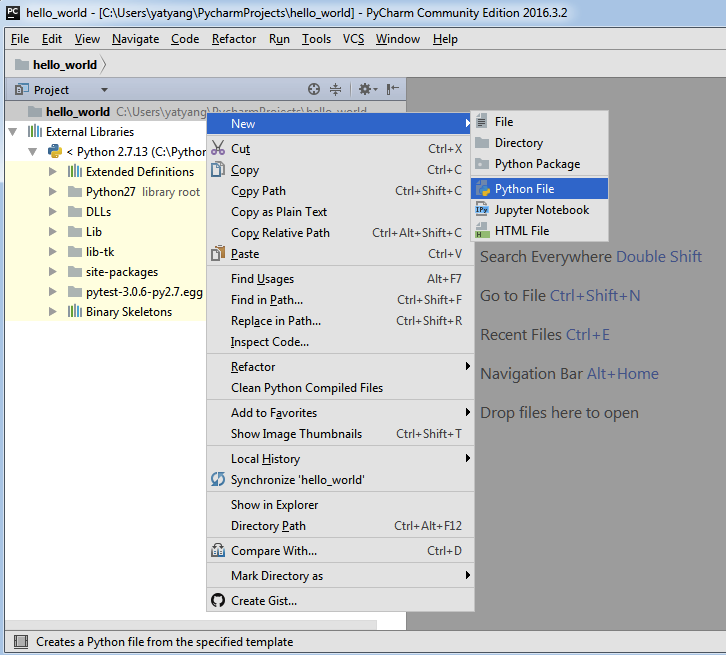This screenshot has height=655, width=726.
Task: Click the File document icon in submenu
Action: [482, 121]
